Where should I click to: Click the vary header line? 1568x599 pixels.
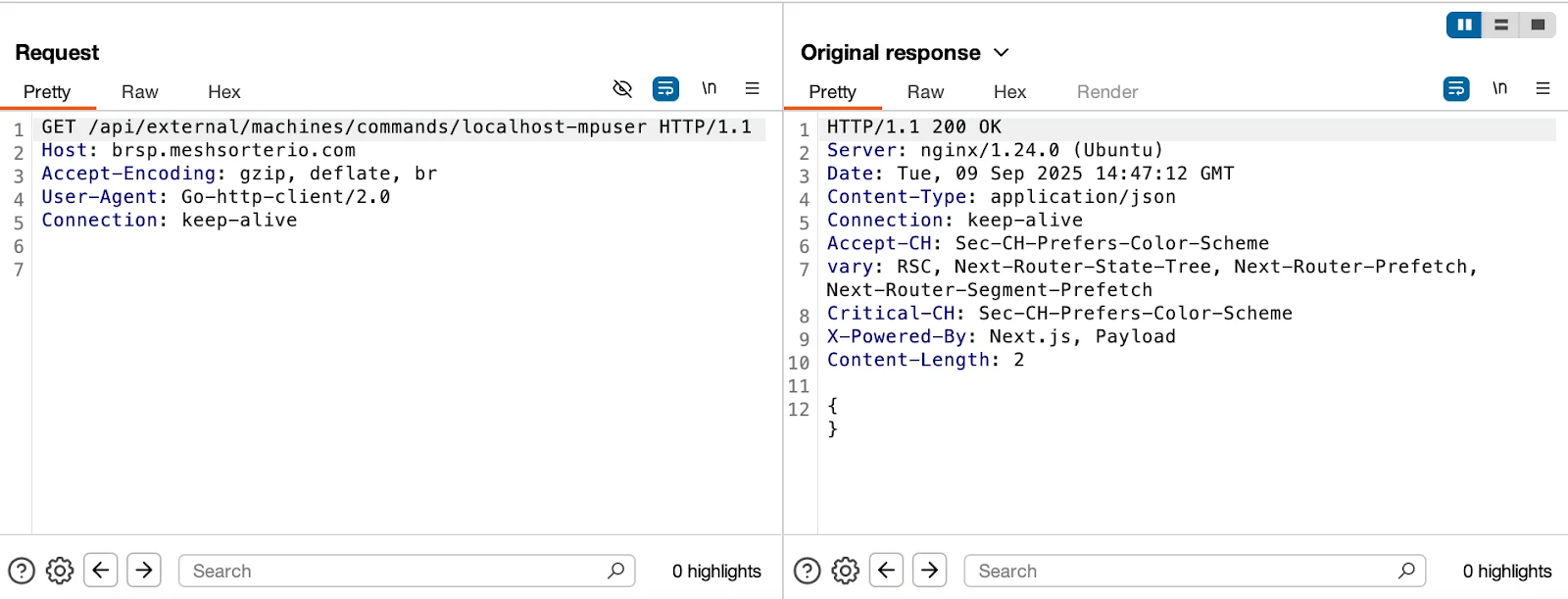1151,278
